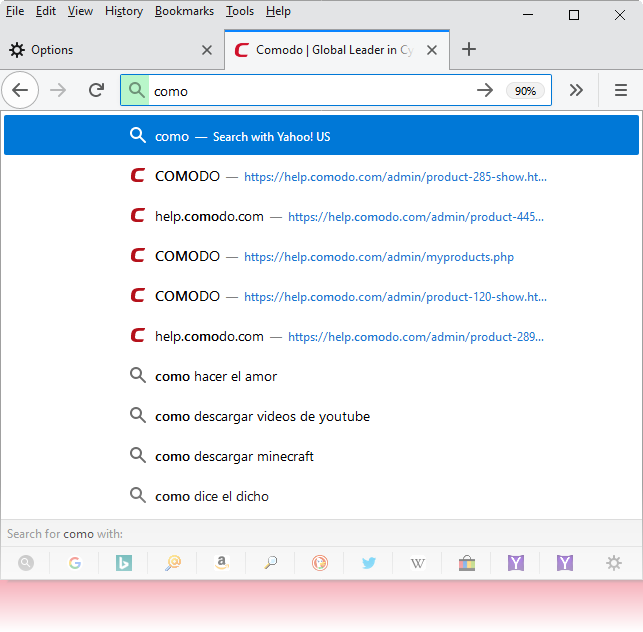
Task: Search with the gray magnifier one-off engine
Action: (26, 563)
